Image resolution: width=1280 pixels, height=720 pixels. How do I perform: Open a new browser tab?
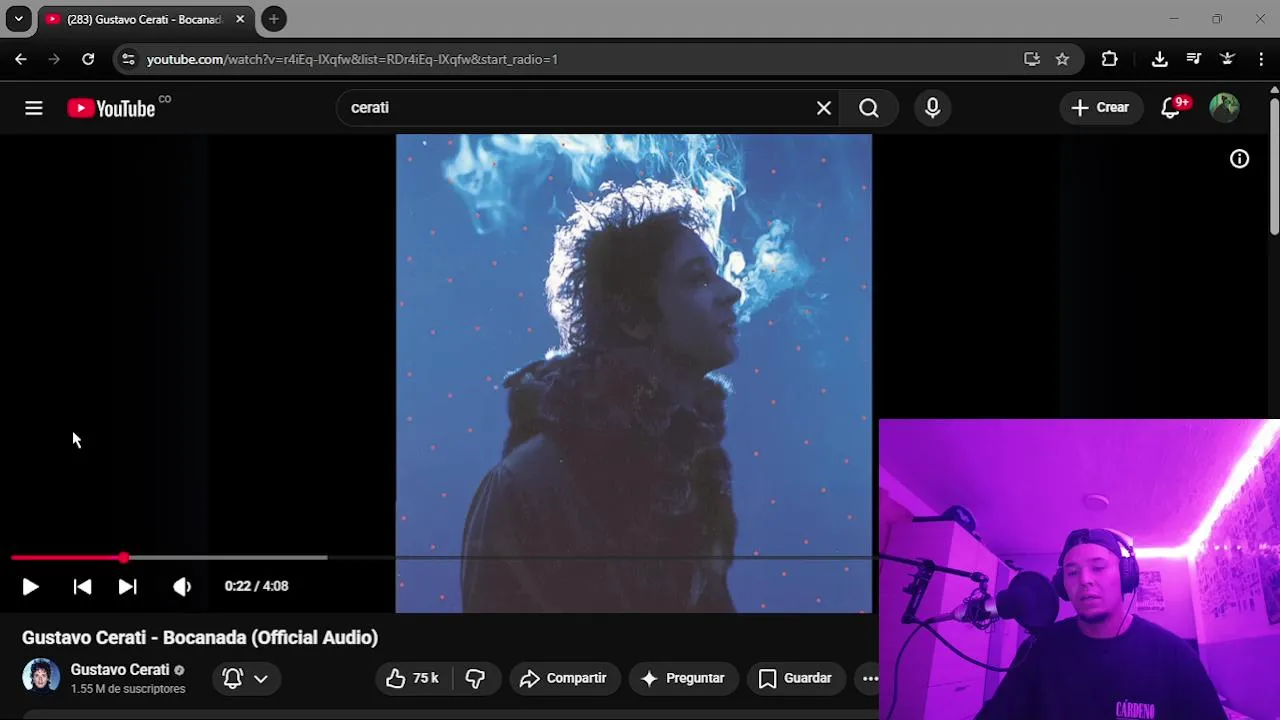(x=273, y=19)
